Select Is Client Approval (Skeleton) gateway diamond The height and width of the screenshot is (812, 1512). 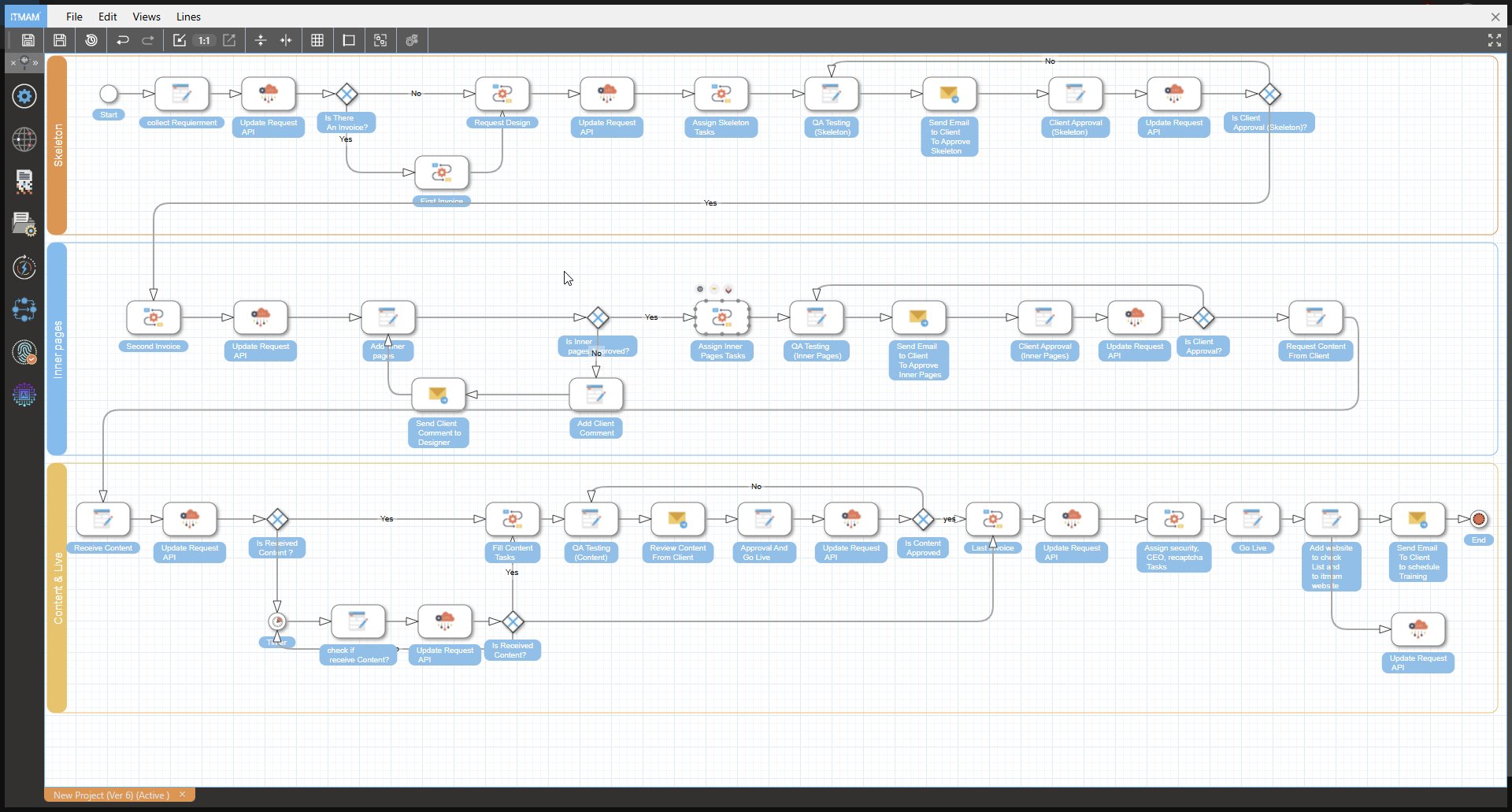(1269, 94)
